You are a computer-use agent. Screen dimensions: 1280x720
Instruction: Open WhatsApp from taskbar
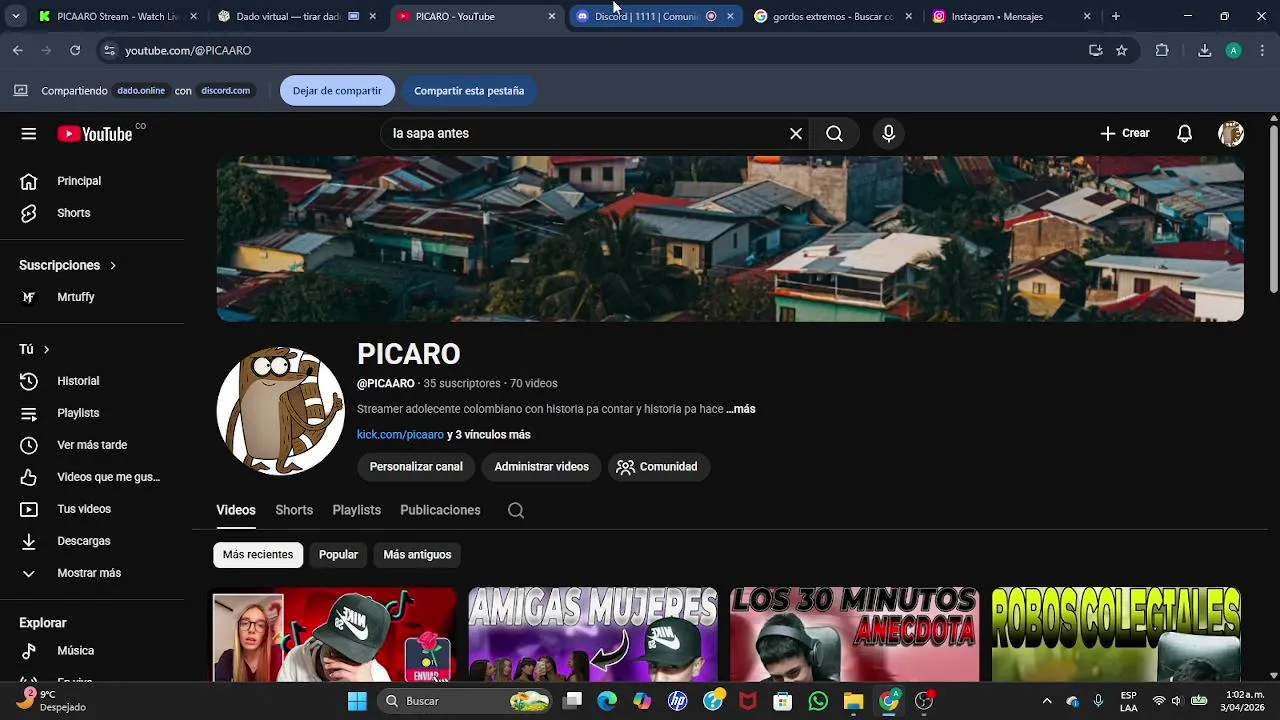pyautogui.click(x=818, y=701)
